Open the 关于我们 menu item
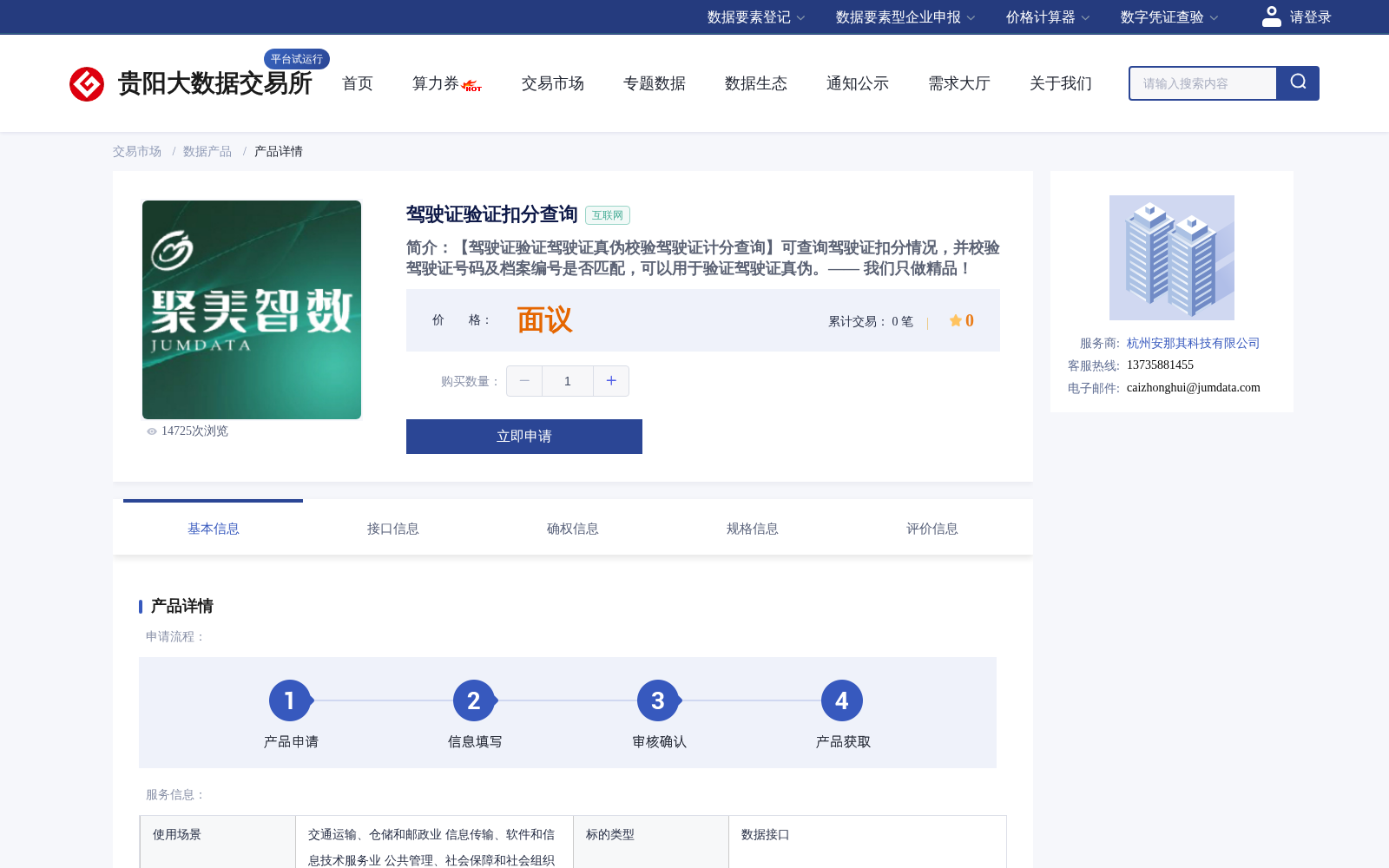The image size is (1389, 868). point(1061,83)
